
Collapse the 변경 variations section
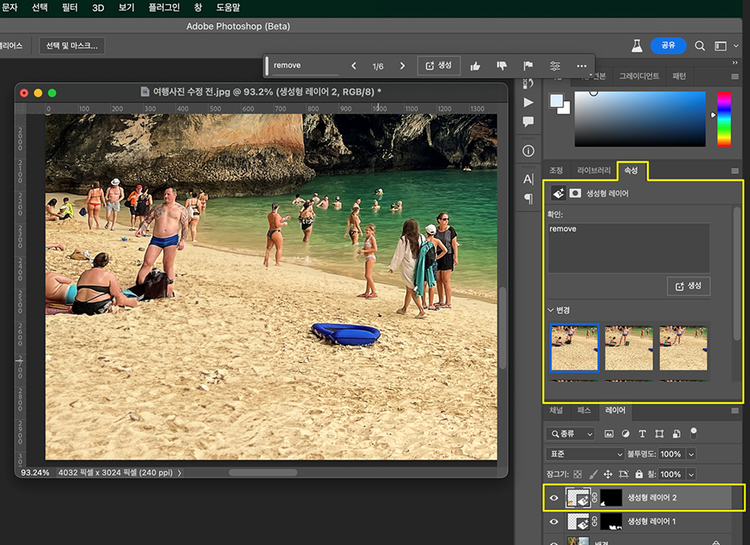550,310
